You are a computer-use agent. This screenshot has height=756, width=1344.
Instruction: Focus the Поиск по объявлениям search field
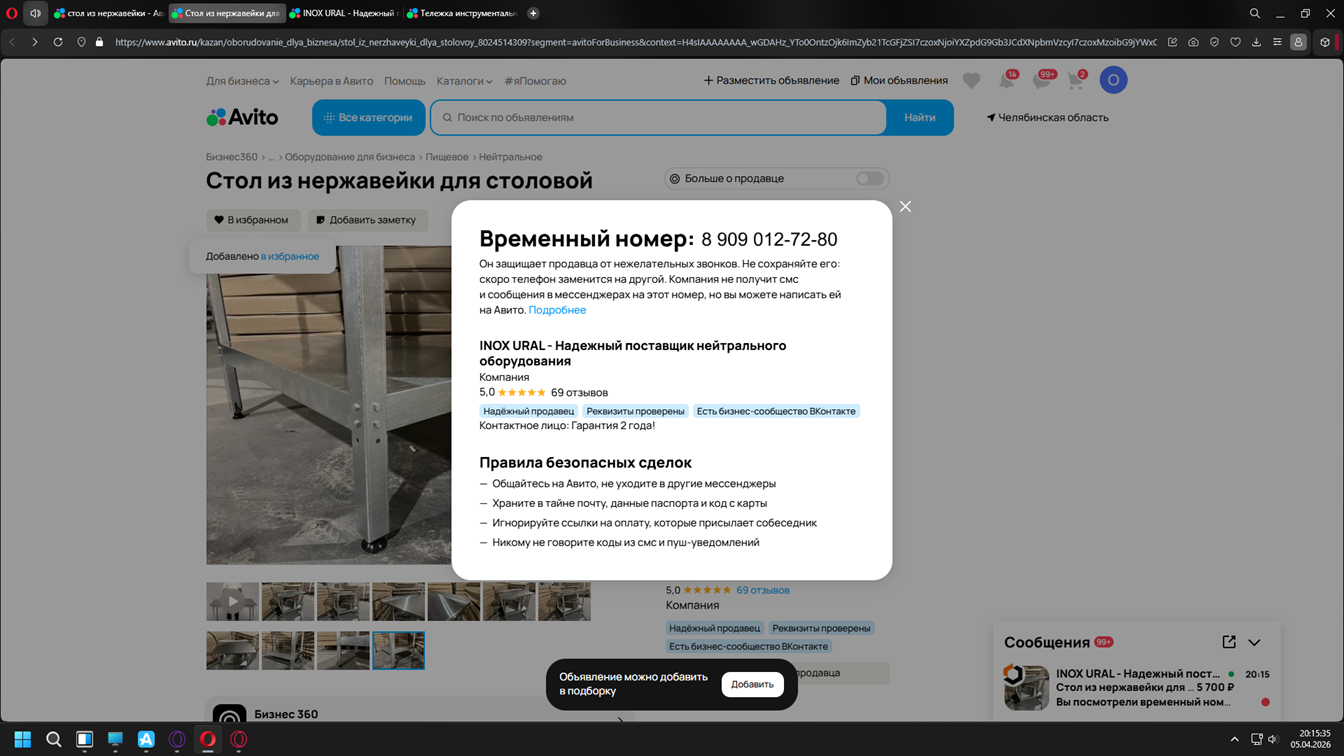659,117
